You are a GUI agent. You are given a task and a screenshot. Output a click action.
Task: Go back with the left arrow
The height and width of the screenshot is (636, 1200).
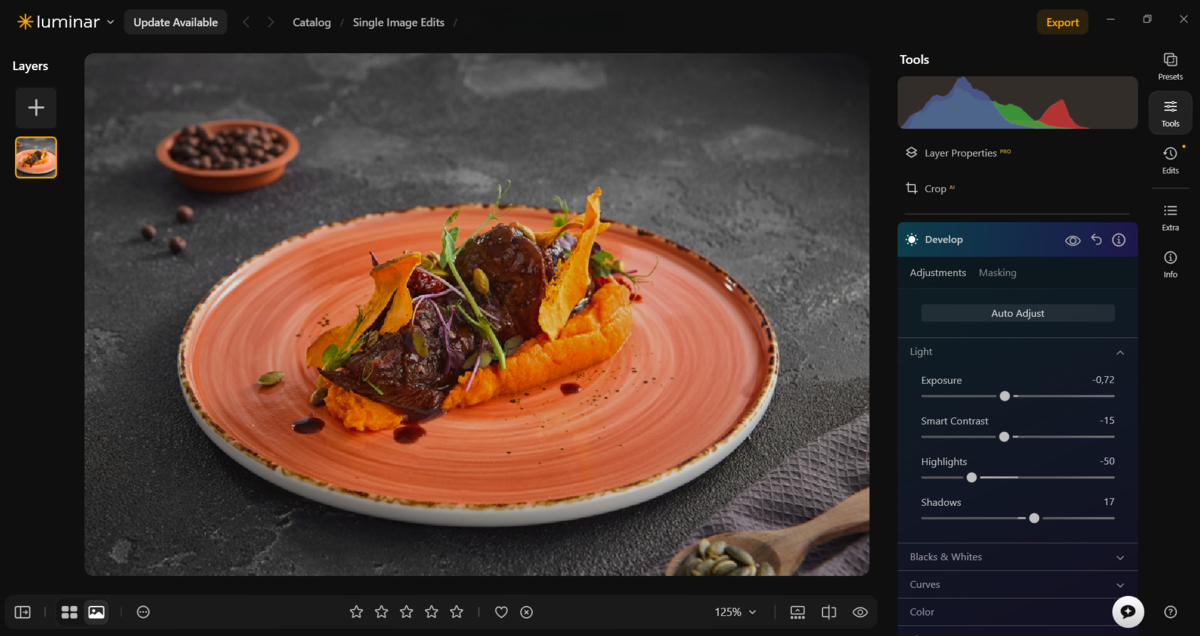coord(246,22)
